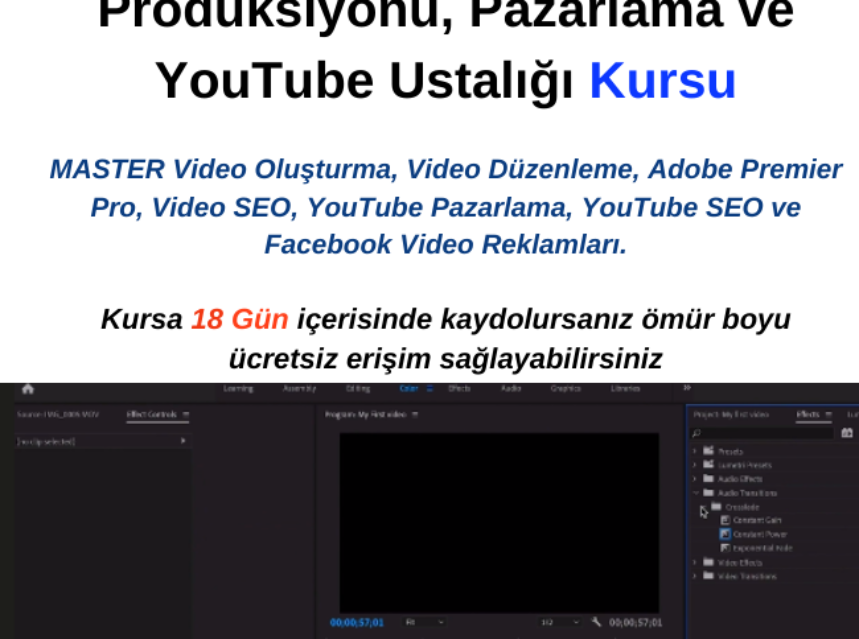Switch to the Audio workspace tab

pyautogui.click(x=511, y=389)
